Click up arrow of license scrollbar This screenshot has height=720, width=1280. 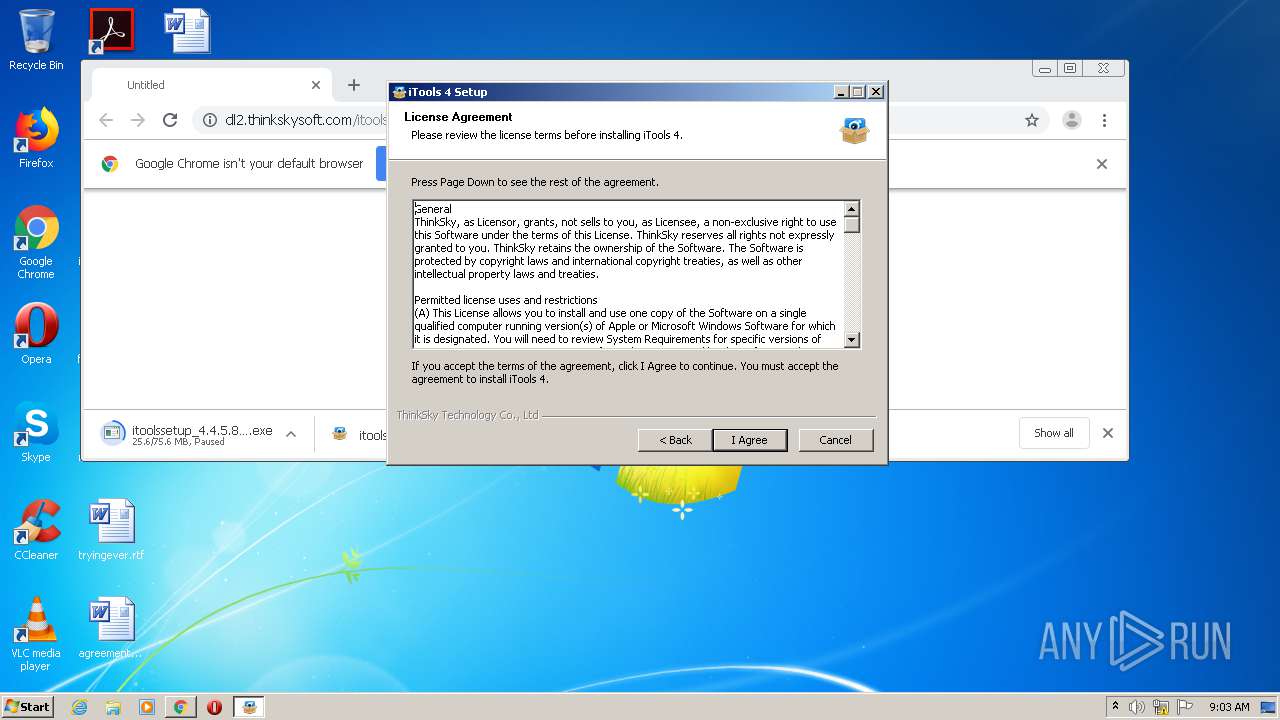pyautogui.click(x=852, y=209)
